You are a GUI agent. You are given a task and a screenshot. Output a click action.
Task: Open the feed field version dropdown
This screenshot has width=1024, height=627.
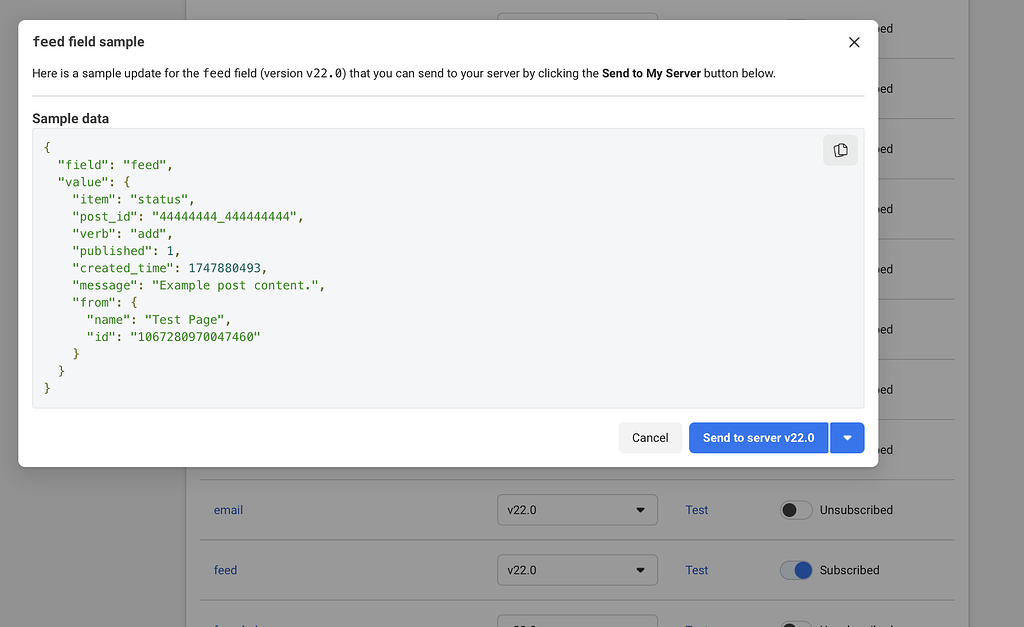click(x=577, y=570)
